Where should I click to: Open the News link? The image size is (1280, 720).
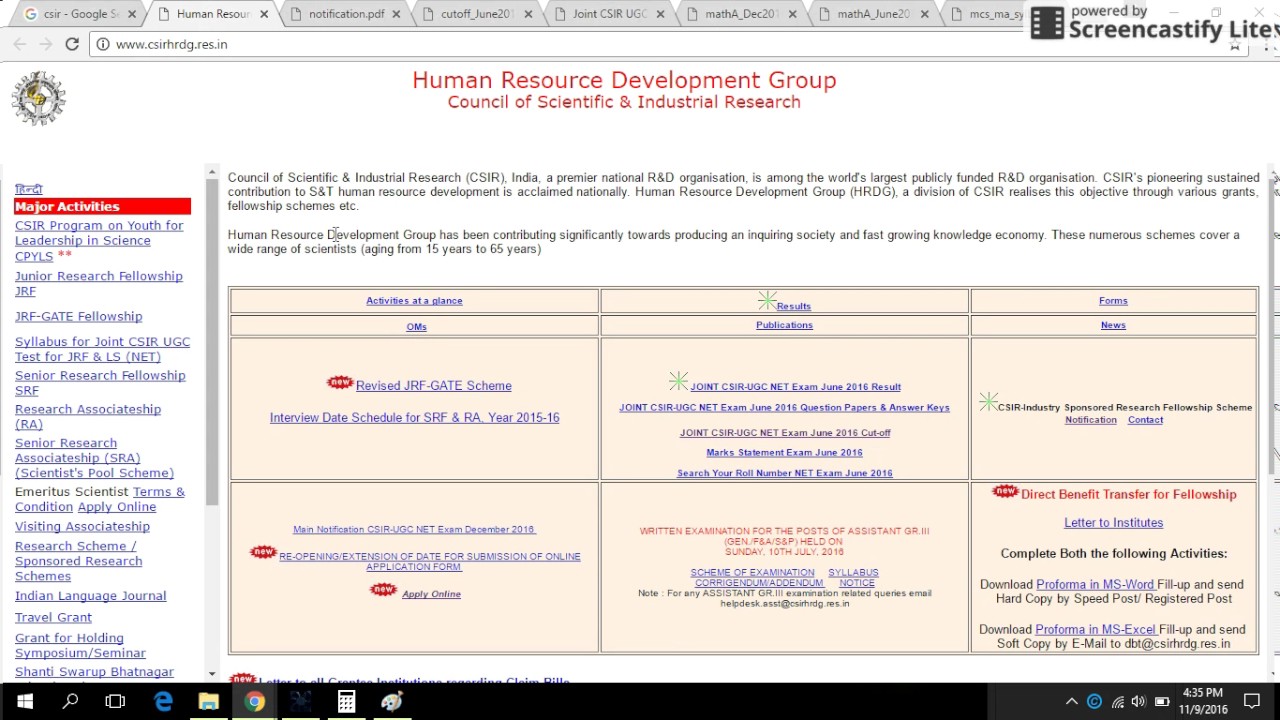coord(1113,325)
